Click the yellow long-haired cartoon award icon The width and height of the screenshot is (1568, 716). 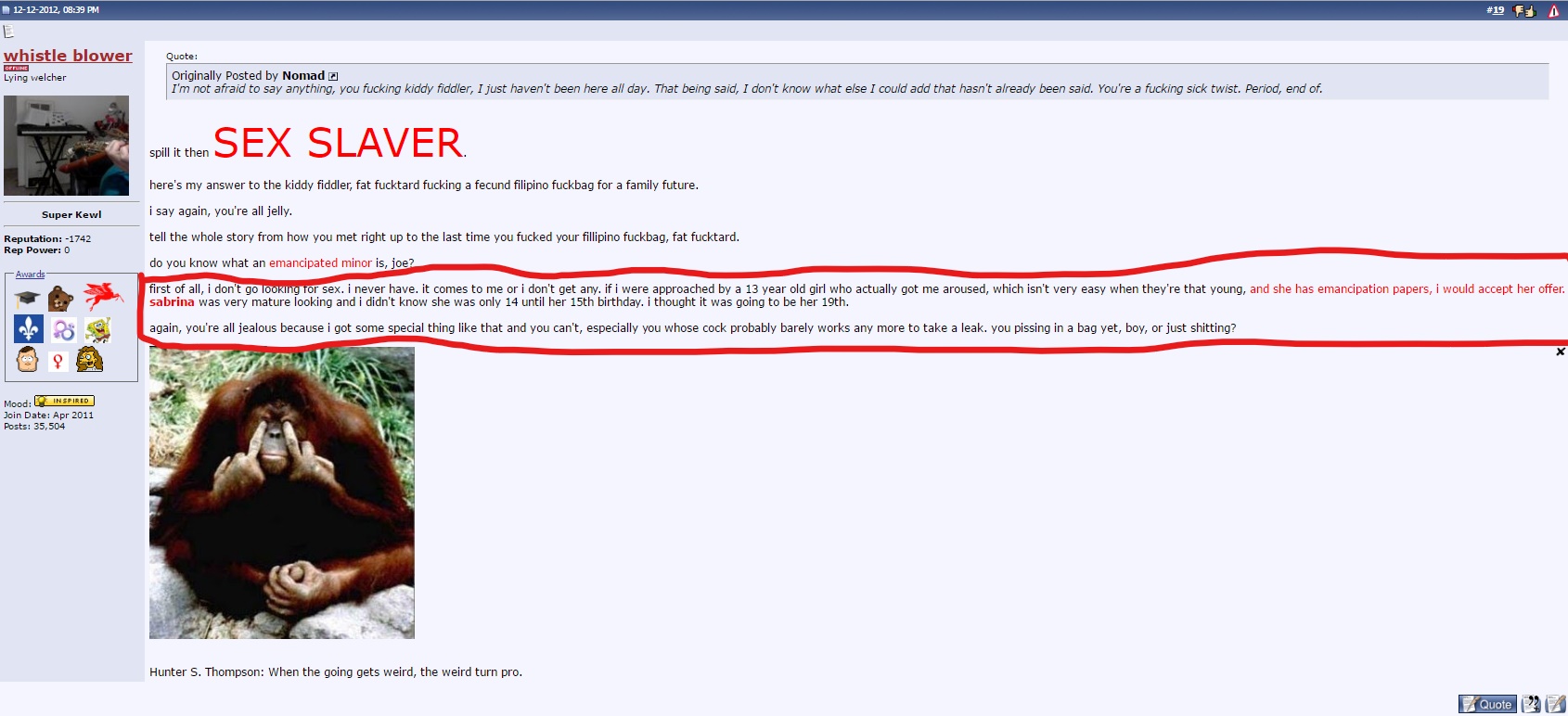click(x=89, y=359)
